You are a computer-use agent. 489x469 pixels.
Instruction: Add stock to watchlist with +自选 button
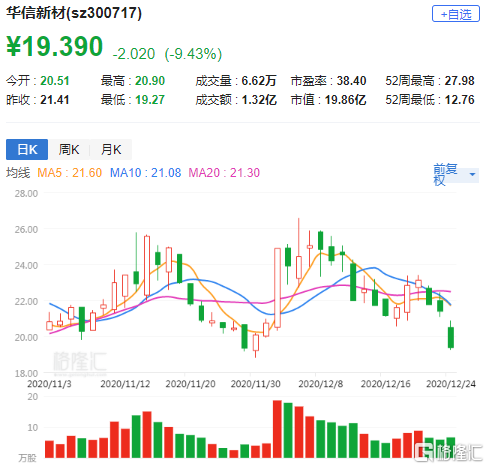tap(455, 14)
